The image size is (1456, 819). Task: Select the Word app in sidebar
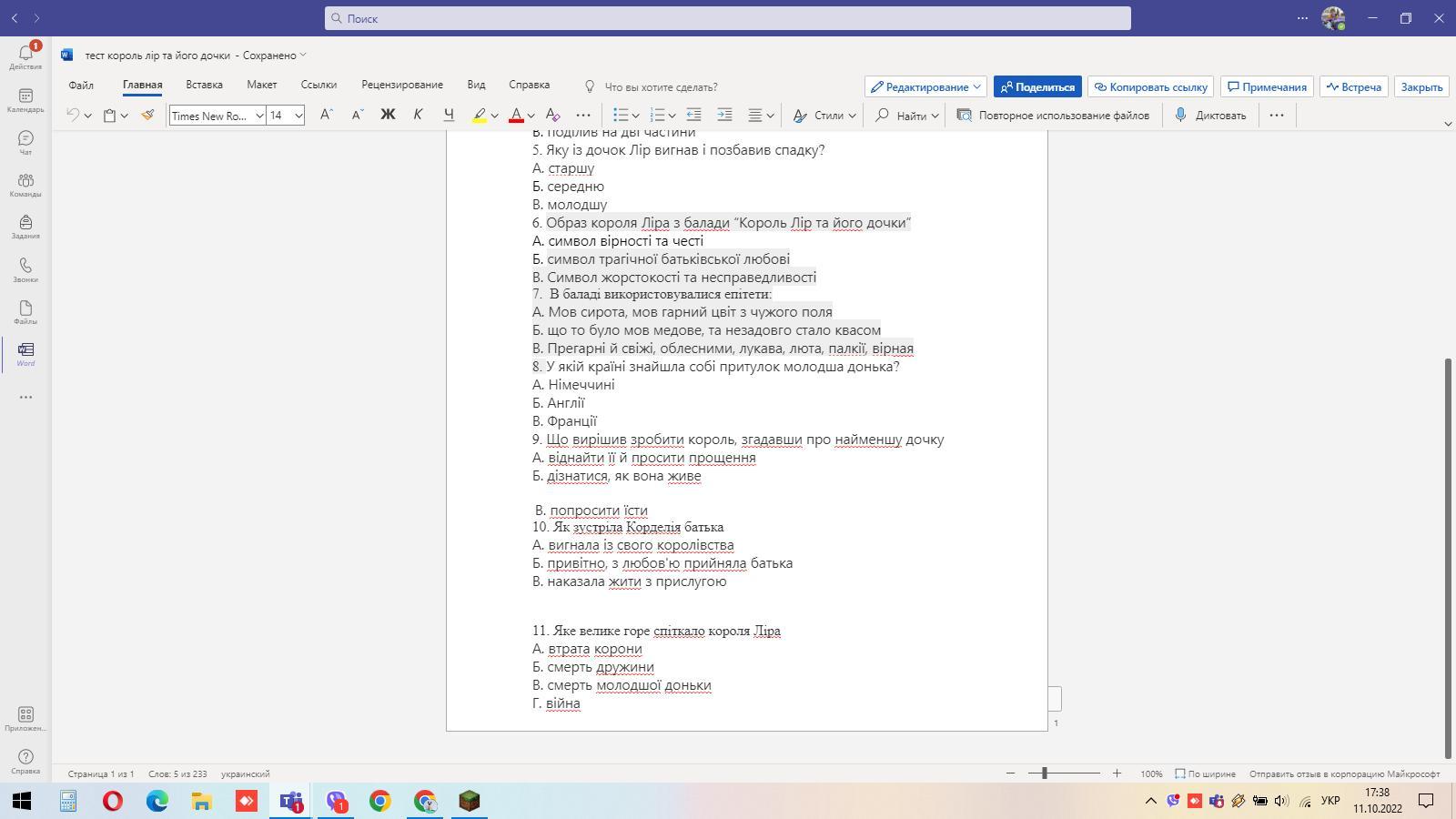[x=25, y=354]
